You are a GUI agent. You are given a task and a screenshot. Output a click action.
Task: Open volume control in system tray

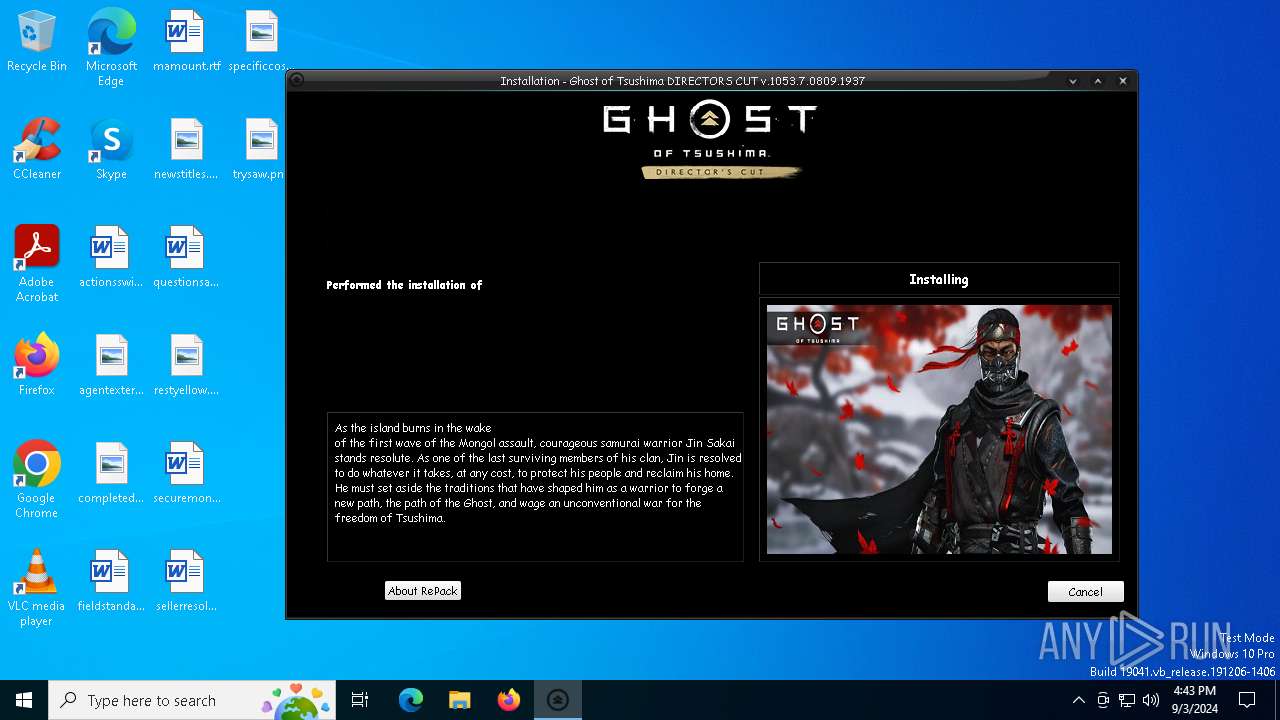point(1151,700)
